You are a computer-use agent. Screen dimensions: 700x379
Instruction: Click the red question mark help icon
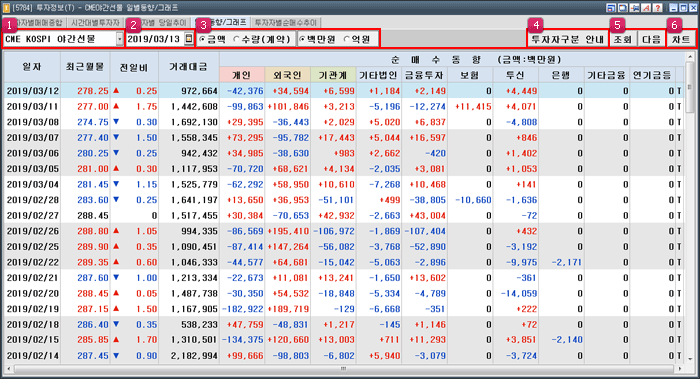tap(658, 8)
